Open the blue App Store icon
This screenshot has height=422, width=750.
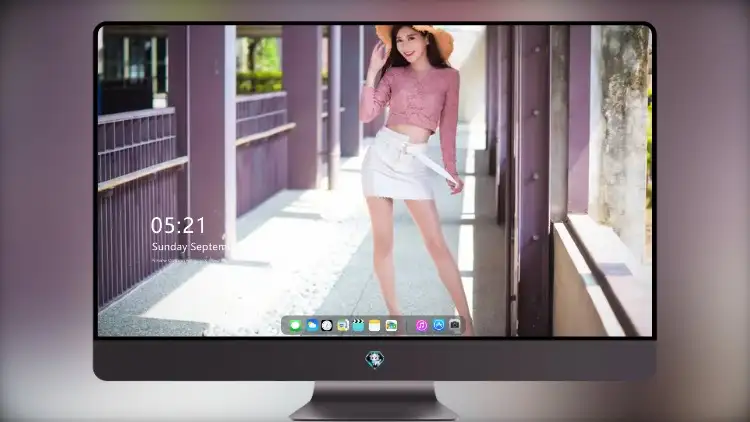click(x=439, y=325)
